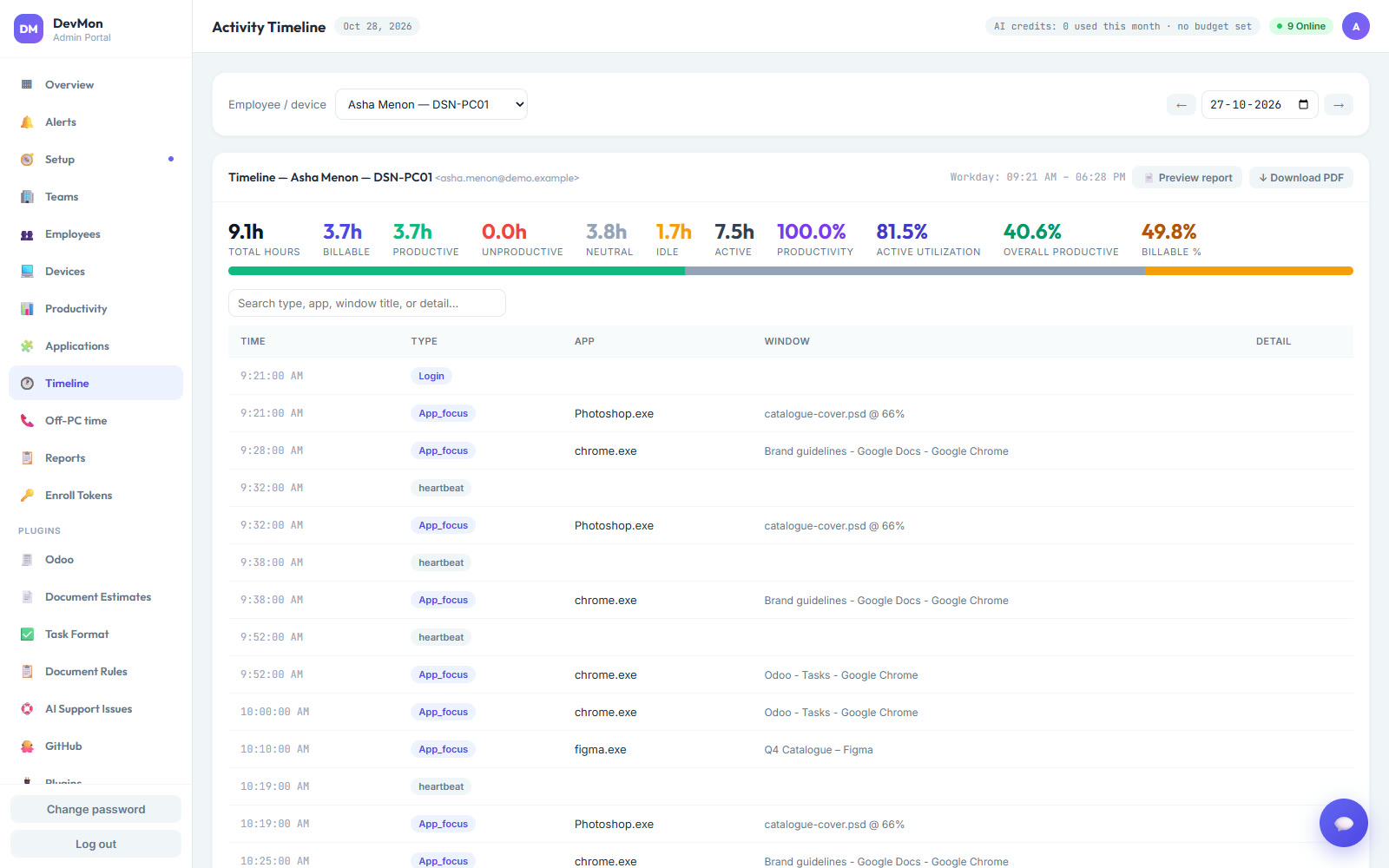This screenshot has height=868, width=1389.
Task: Click the 9 Online status badge
Action: 1300,26
